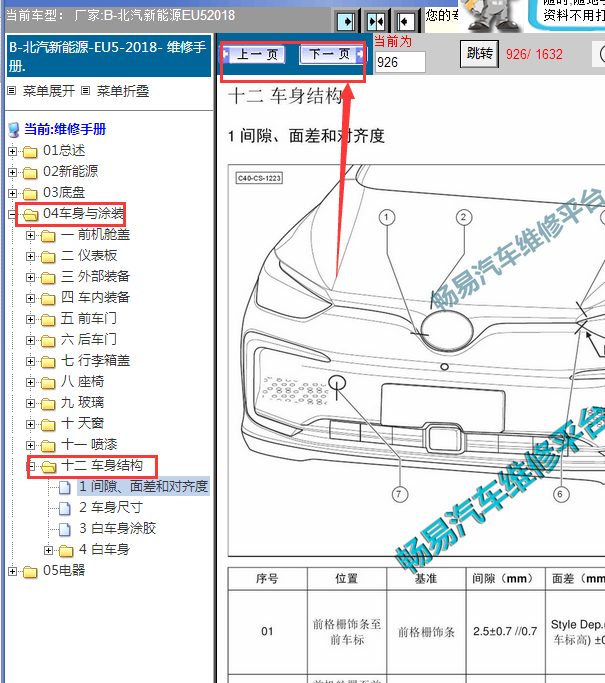Expand the 02新能源 tree node
The height and width of the screenshot is (683, 605).
pos(13,172)
